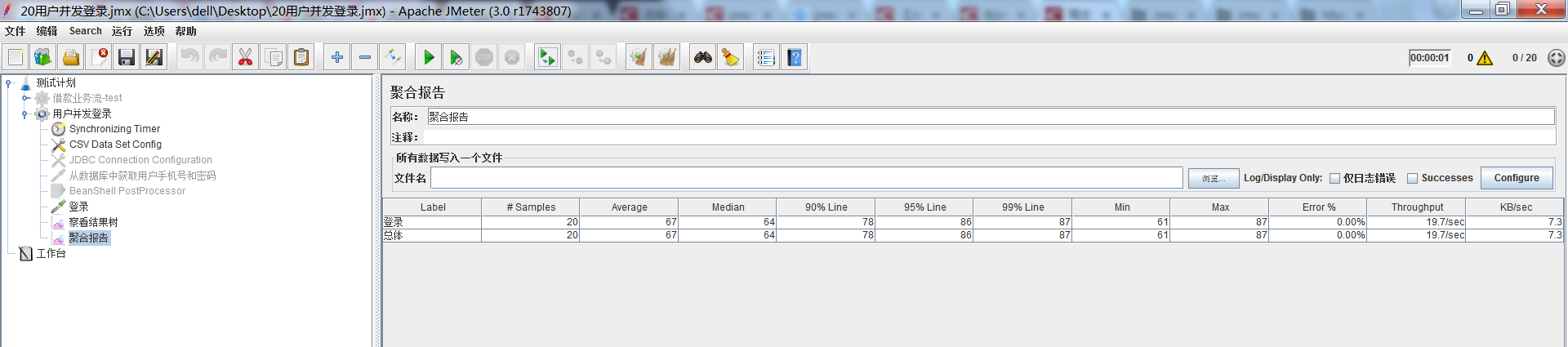This screenshot has height=347, width=1568.
Task: Select JDBC Connection Configuration in tree
Action: (x=140, y=160)
